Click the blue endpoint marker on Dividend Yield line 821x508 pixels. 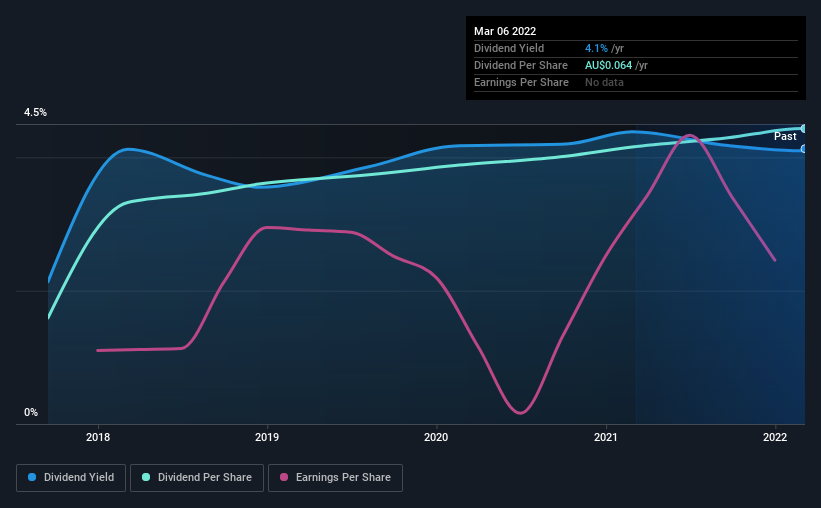click(x=804, y=149)
